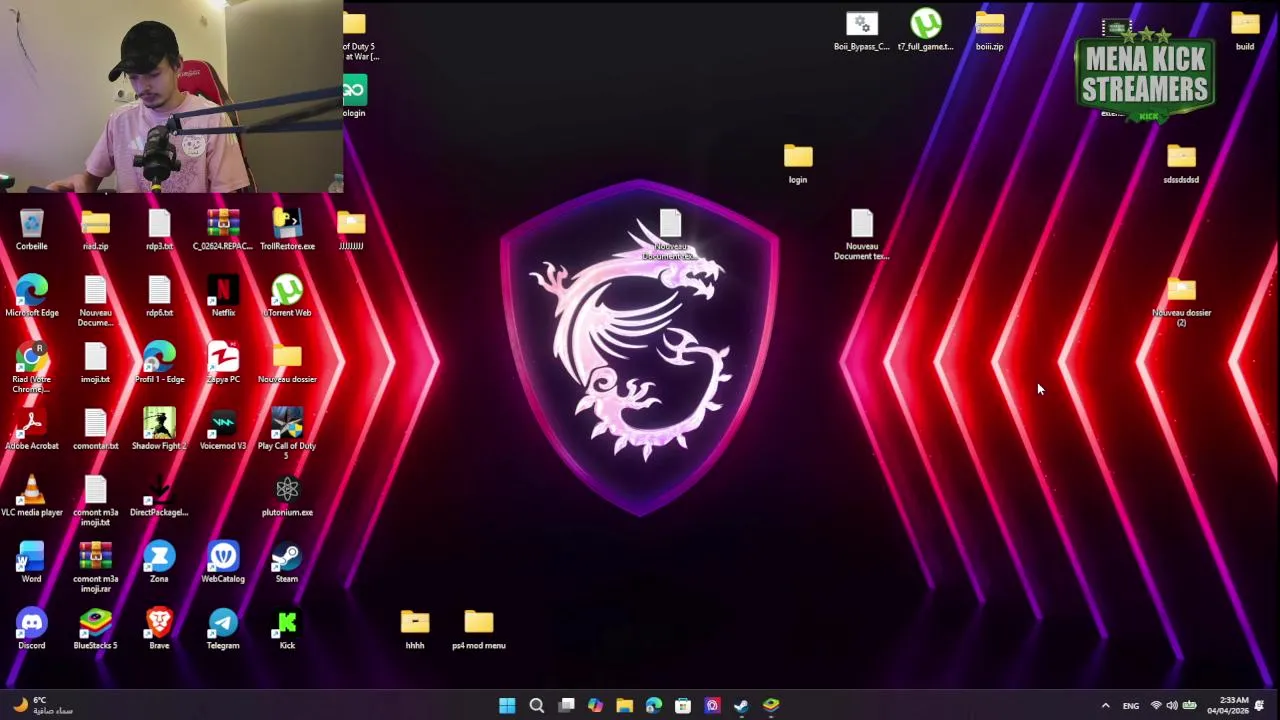Open the plain Nouveau dossier folder
Image resolution: width=1280 pixels, height=720 pixels.
287,363
